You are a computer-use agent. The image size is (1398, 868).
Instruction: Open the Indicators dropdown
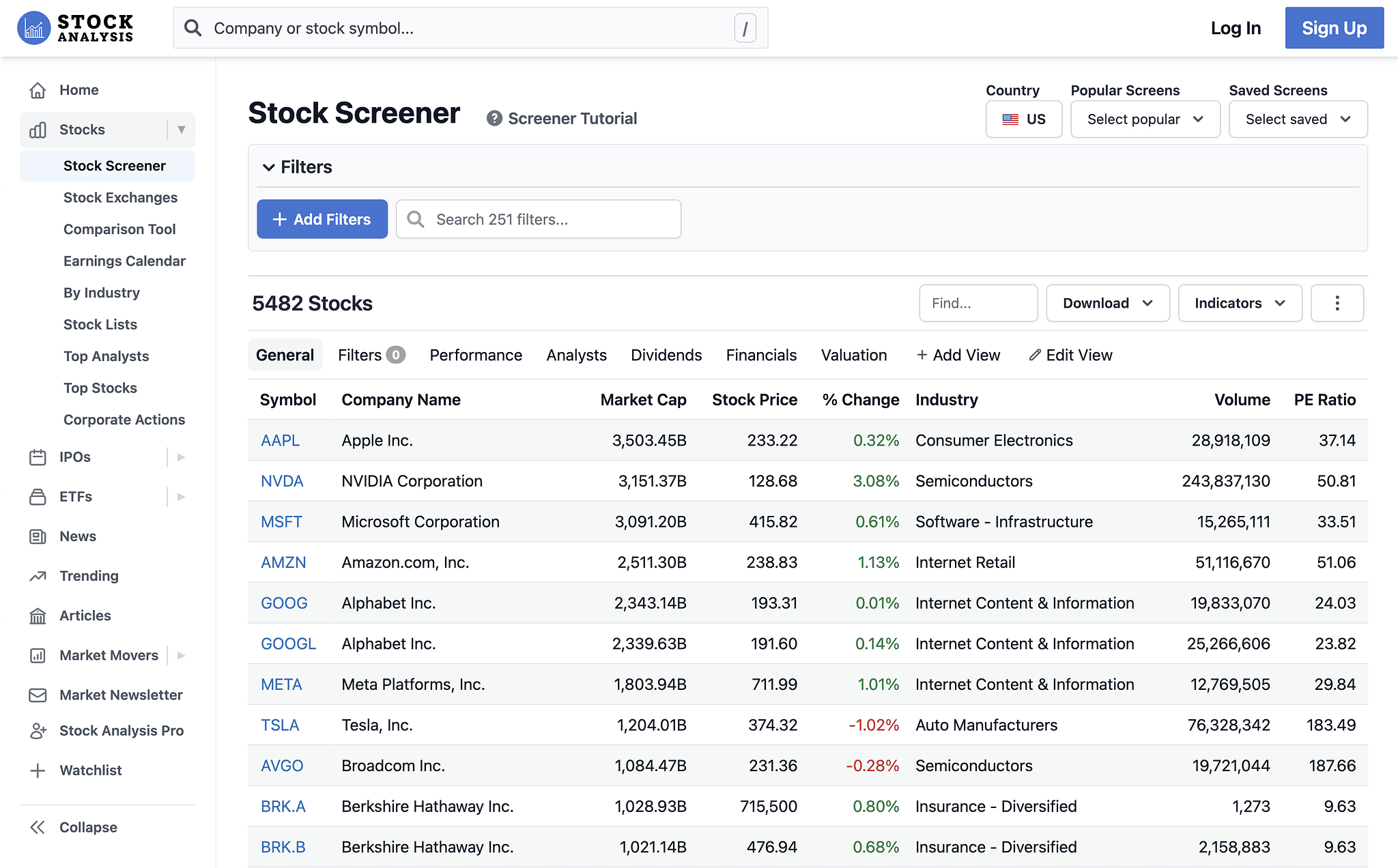(x=1240, y=303)
